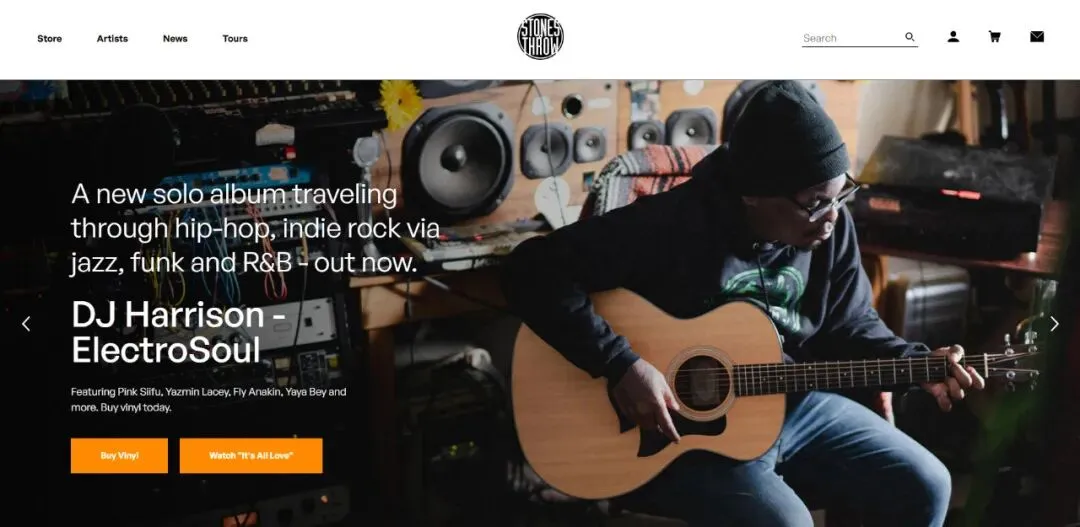Go to the News page

coord(175,39)
